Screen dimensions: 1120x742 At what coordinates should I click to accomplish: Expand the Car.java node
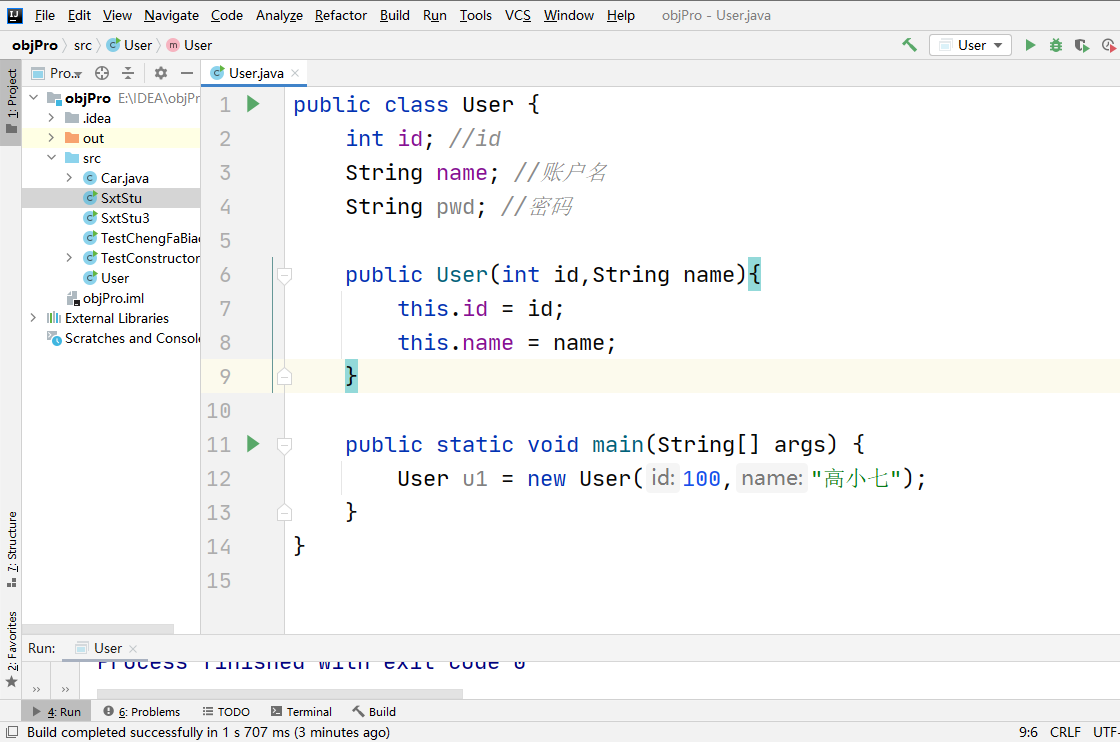pyautogui.click(x=69, y=178)
